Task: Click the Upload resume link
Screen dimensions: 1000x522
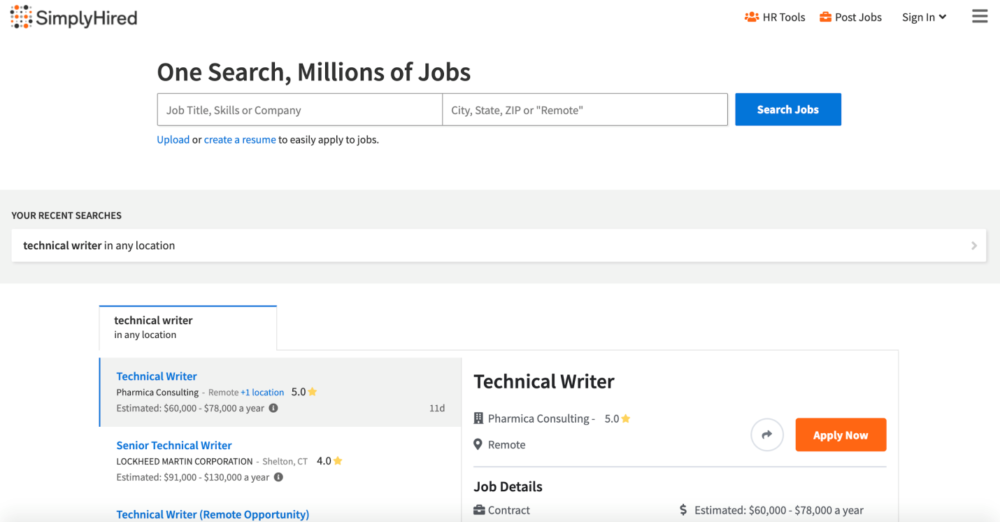Action: pos(173,140)
